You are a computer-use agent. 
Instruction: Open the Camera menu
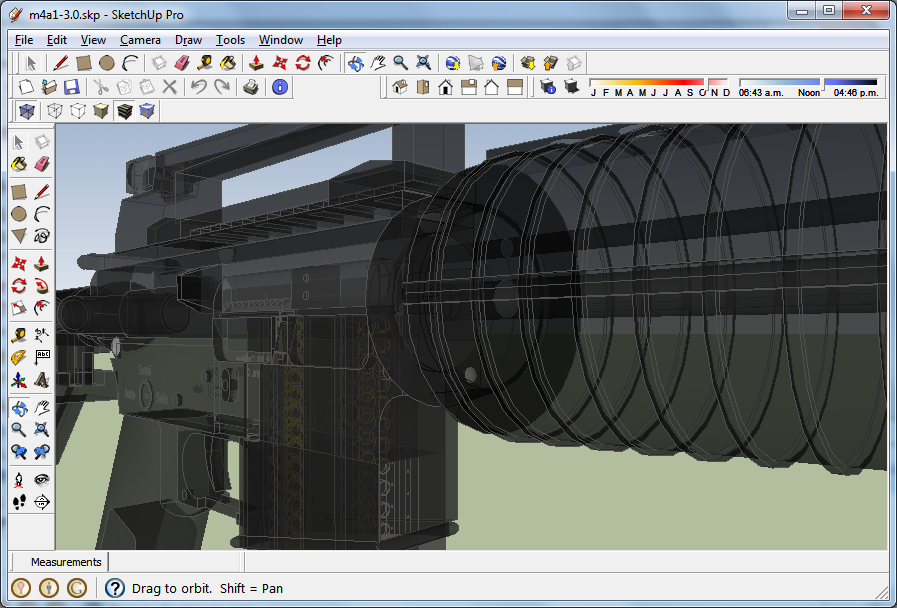click(140, 40)
